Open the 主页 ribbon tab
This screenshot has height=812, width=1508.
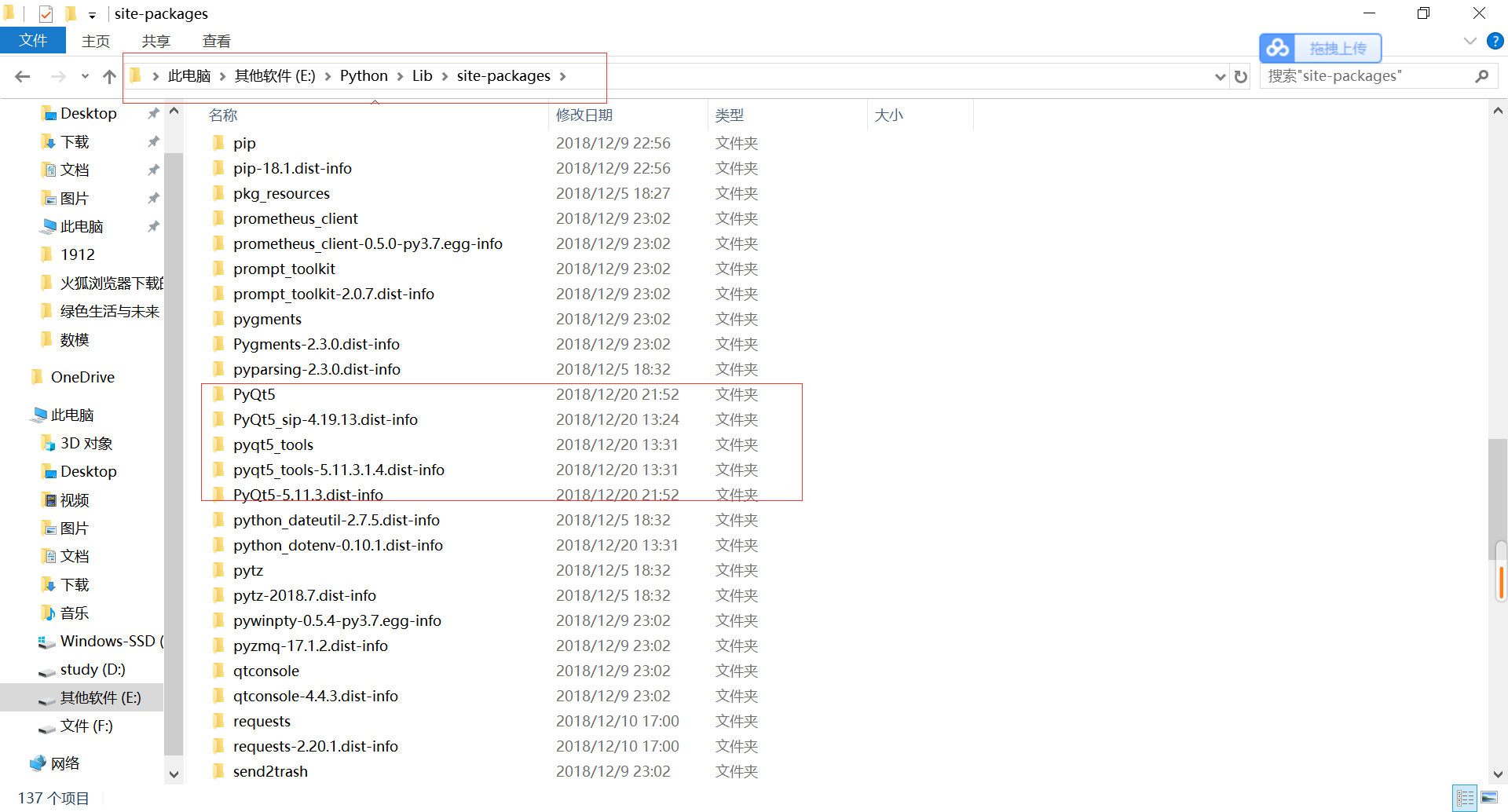pyautogui.click(x=96, y=41)
